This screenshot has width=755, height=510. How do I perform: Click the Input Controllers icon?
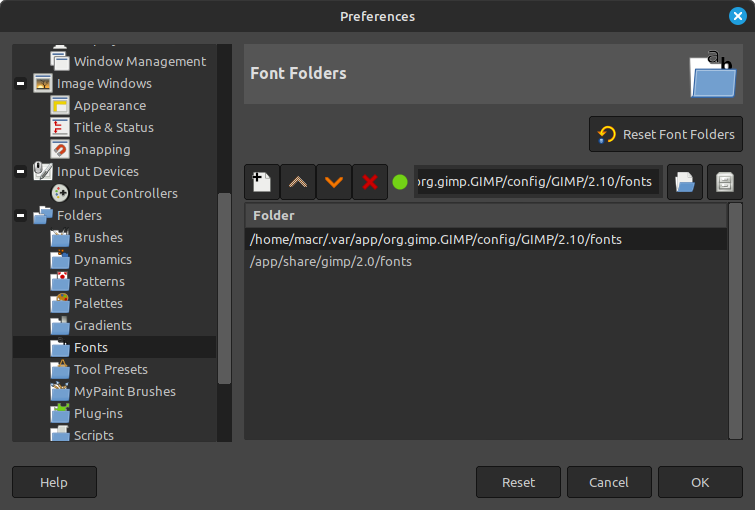60,193
